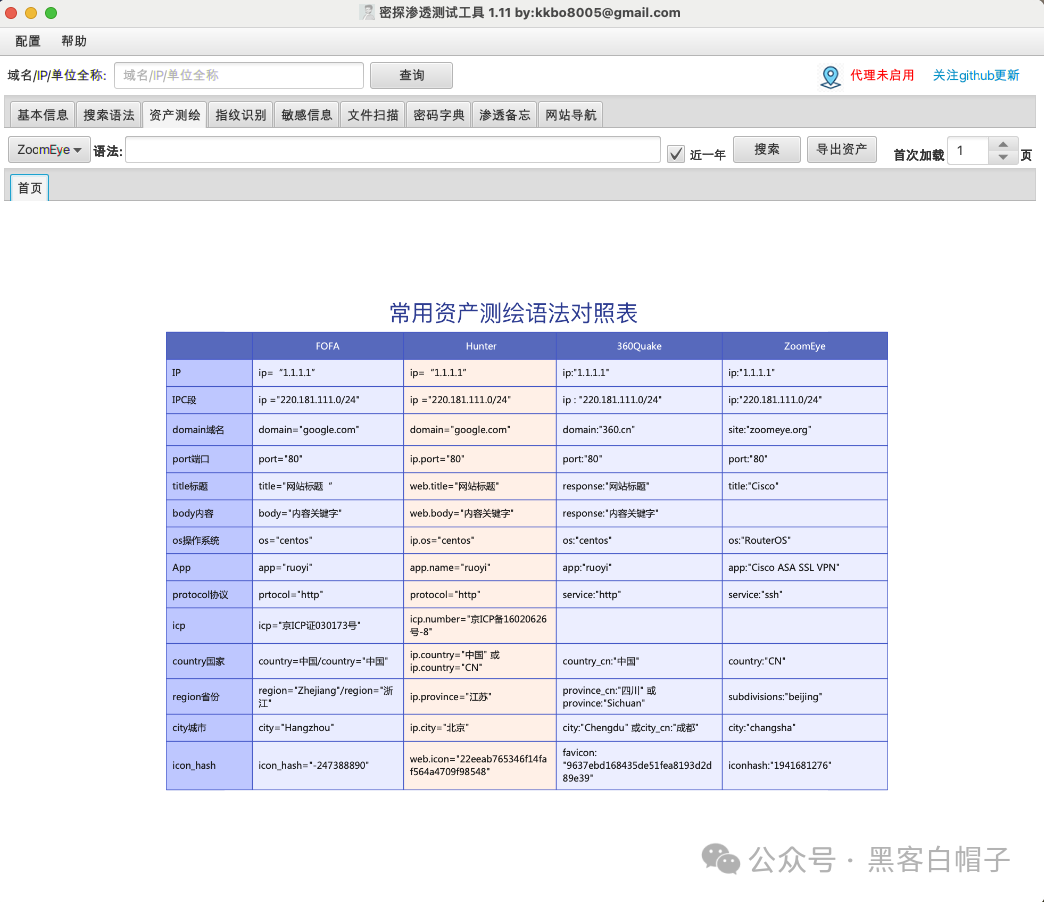Click the Hunter column header

(480, 346)
